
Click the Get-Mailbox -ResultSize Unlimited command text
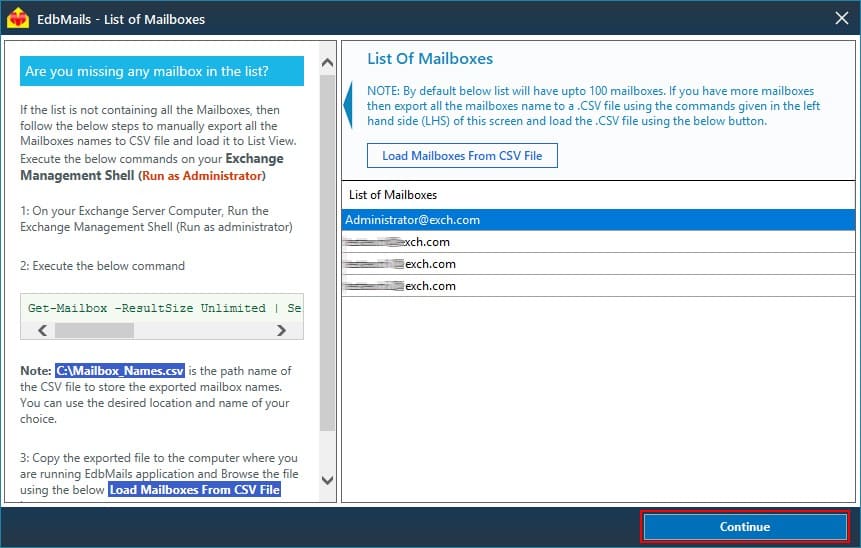pyautogui.click(x=164, y=308)
